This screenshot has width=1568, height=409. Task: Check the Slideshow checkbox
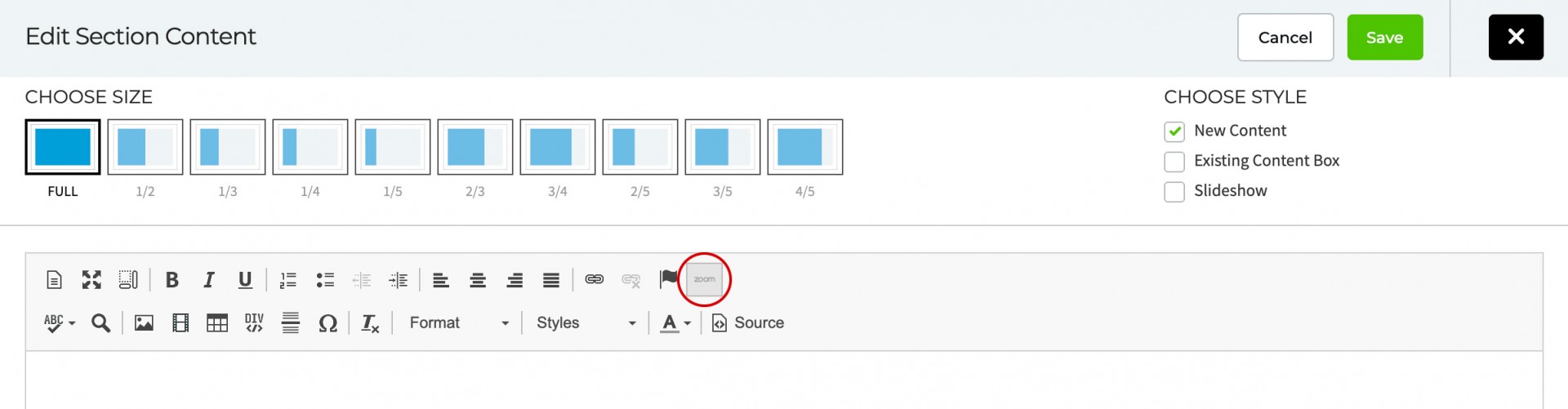[1174, 192]
